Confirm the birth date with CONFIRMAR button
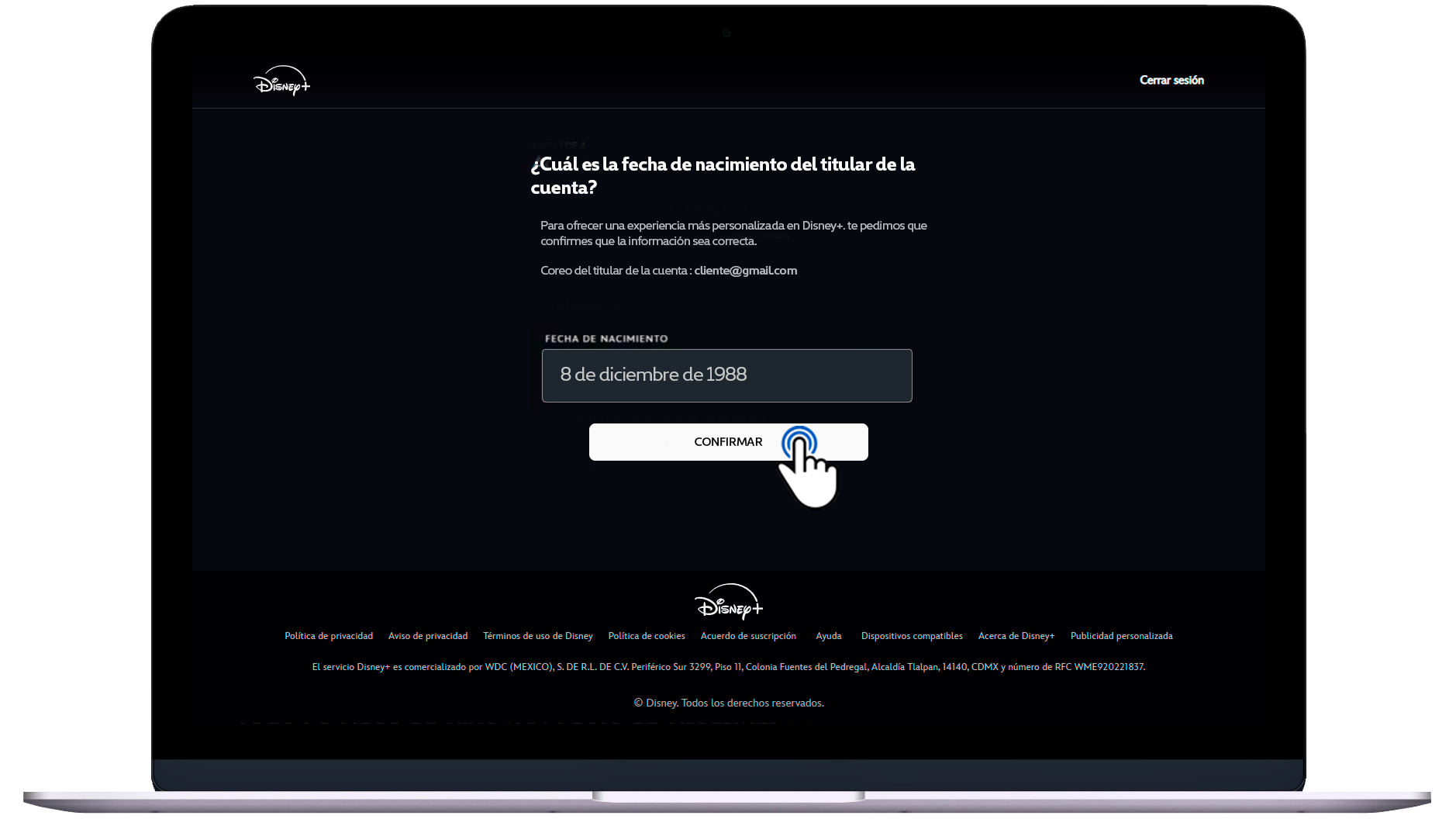This screenshot has width=1456, height=819. 728,442
